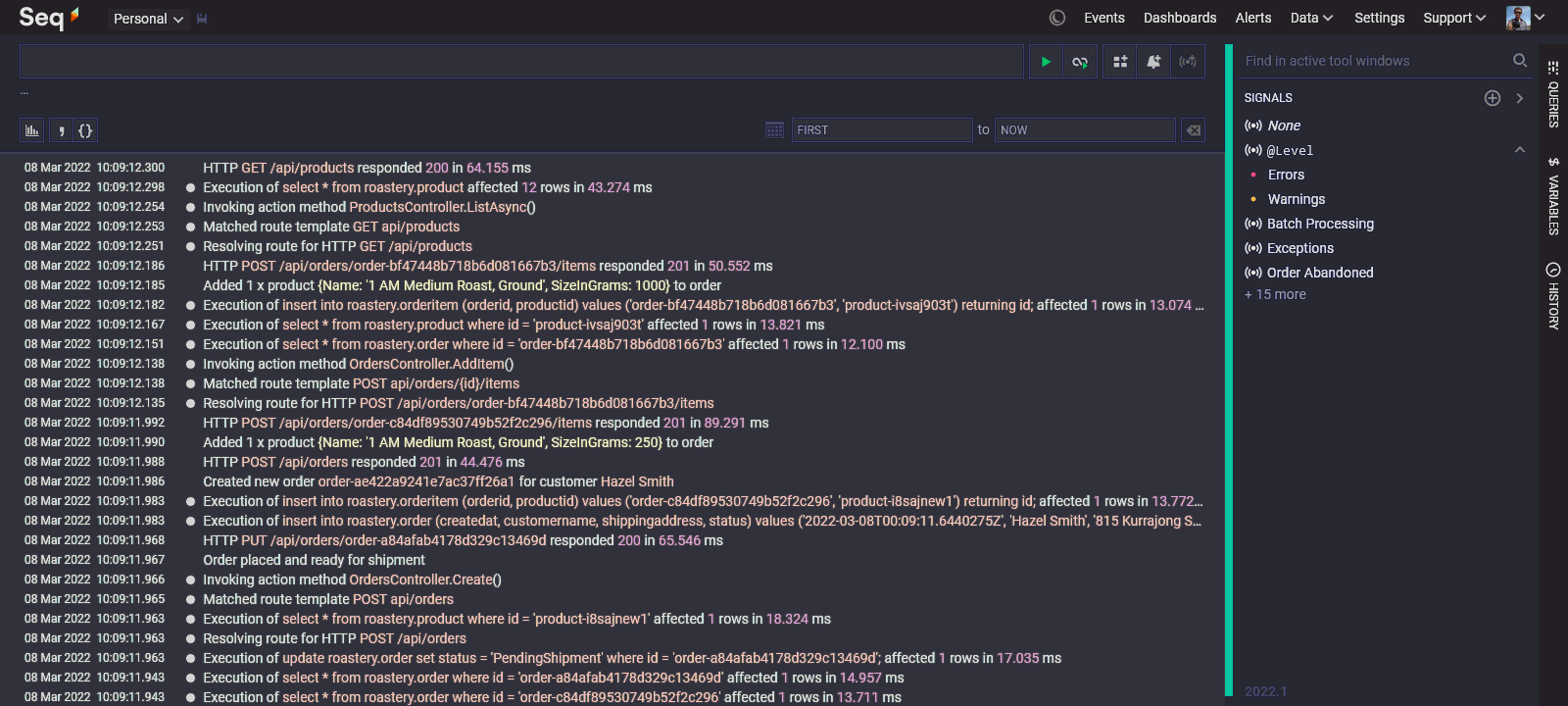Toggle the Warnings signal
The height and width of the screenshot is (706, 1568).
pos(1296,199)
